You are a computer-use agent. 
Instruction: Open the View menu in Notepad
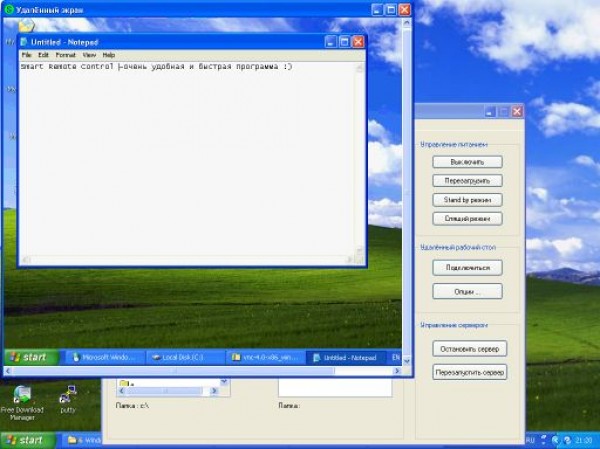[x=89, y=55]
